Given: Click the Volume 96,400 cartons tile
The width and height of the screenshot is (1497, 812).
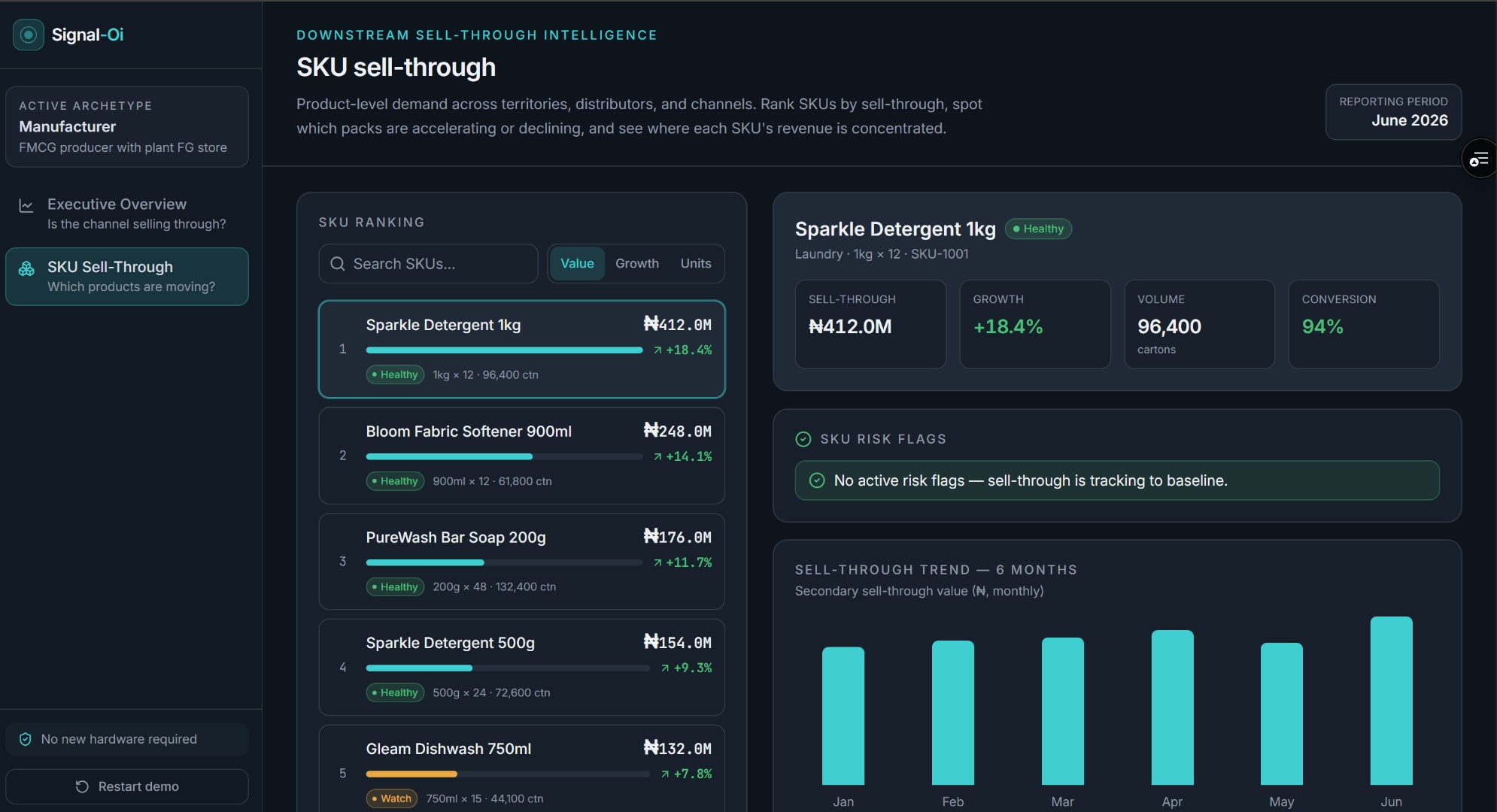Looking at the screenshot, I should coord(1200,324).
